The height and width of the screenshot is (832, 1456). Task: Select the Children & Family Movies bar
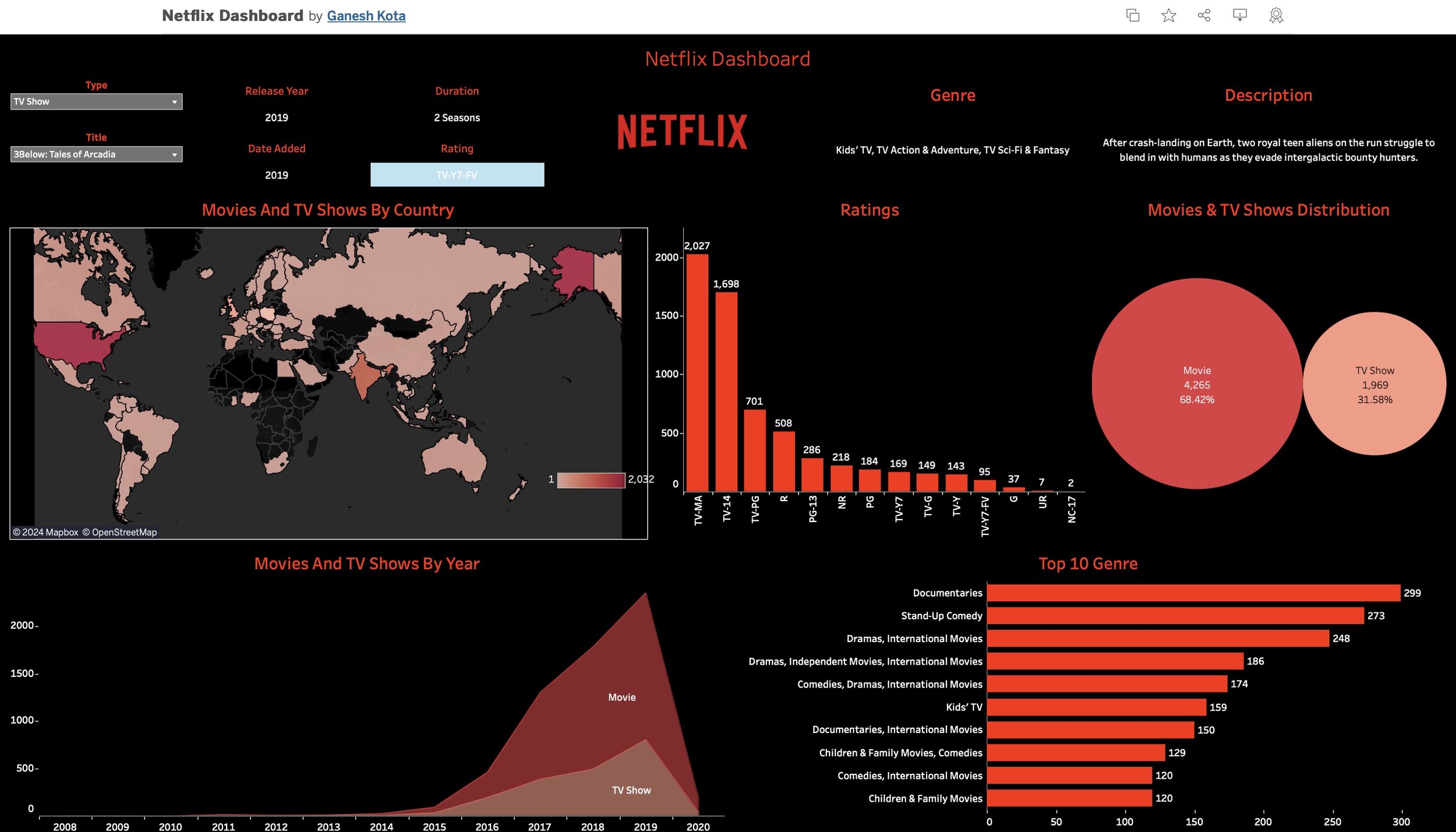tap(1070, 798)
